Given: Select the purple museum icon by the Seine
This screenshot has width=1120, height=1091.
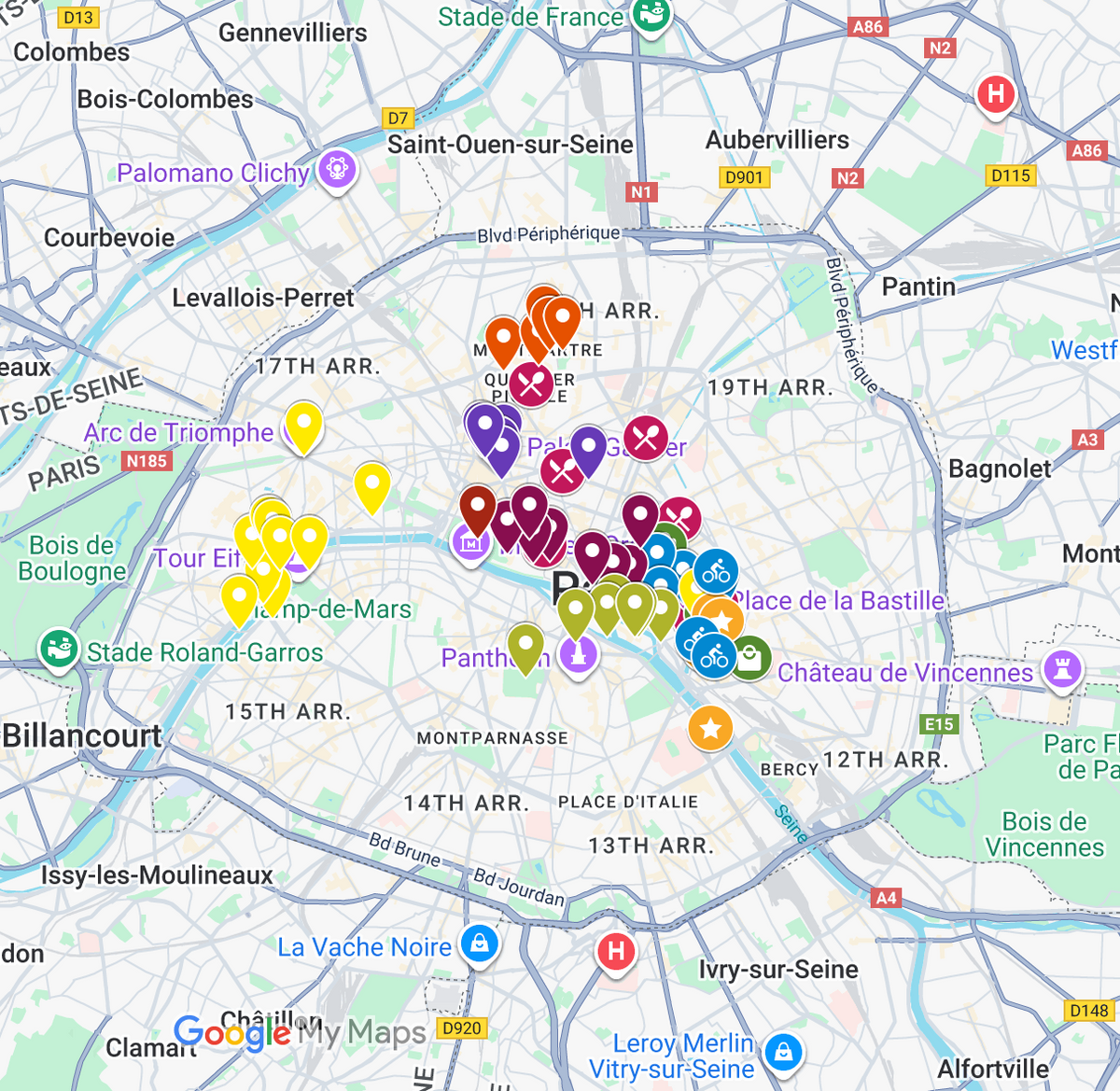Looking at the screenshot, I should pos(470,543).
